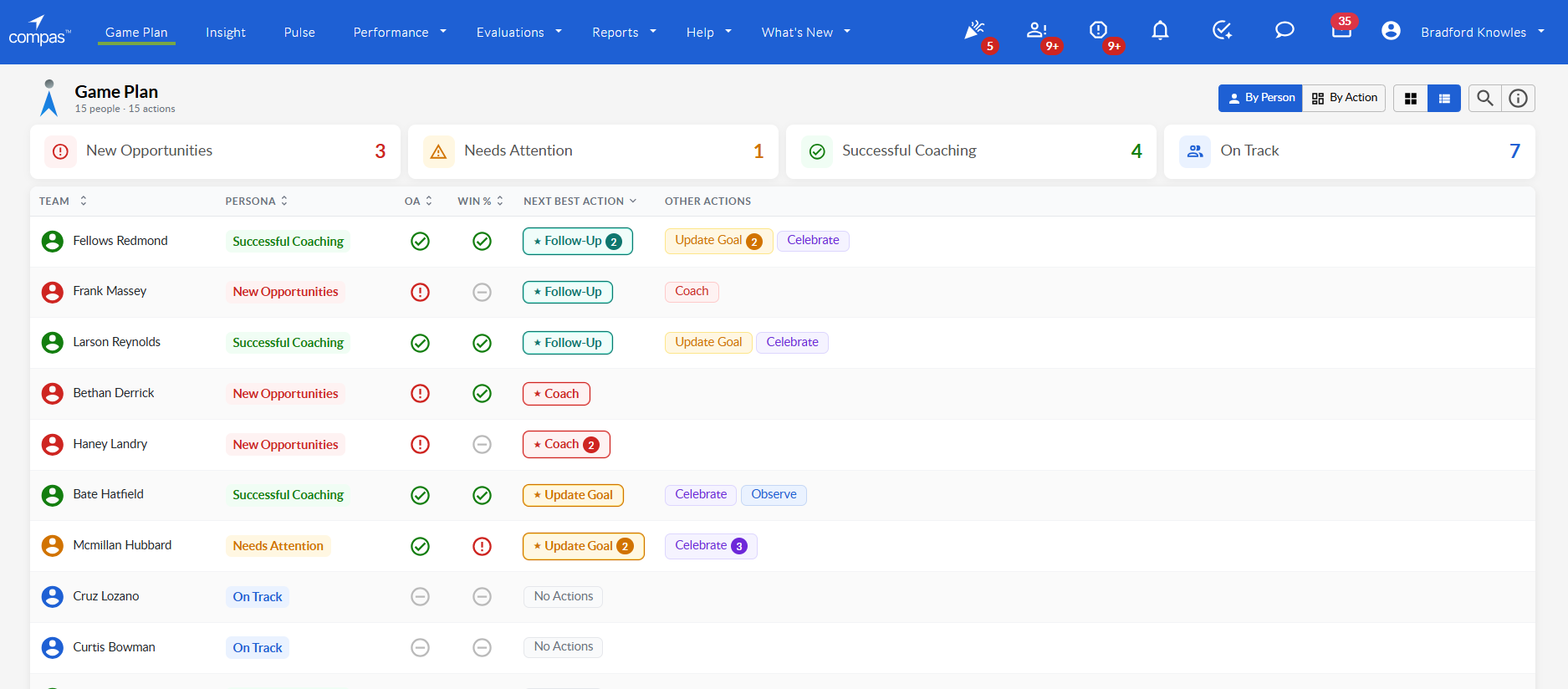Click the checkmark sparkle icon in header
Screen dimensions: 1568x689
[x=1222, y=31]
